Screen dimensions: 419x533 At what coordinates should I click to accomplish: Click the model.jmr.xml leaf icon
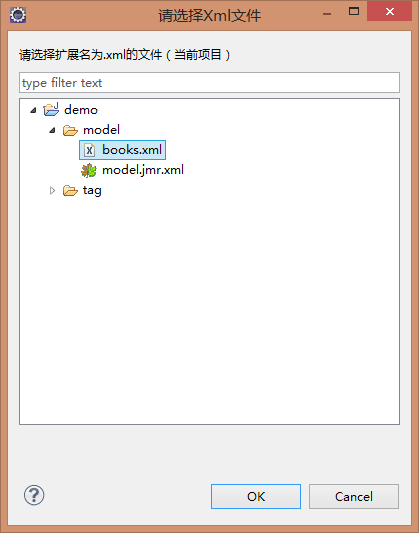tap(89, 170)
